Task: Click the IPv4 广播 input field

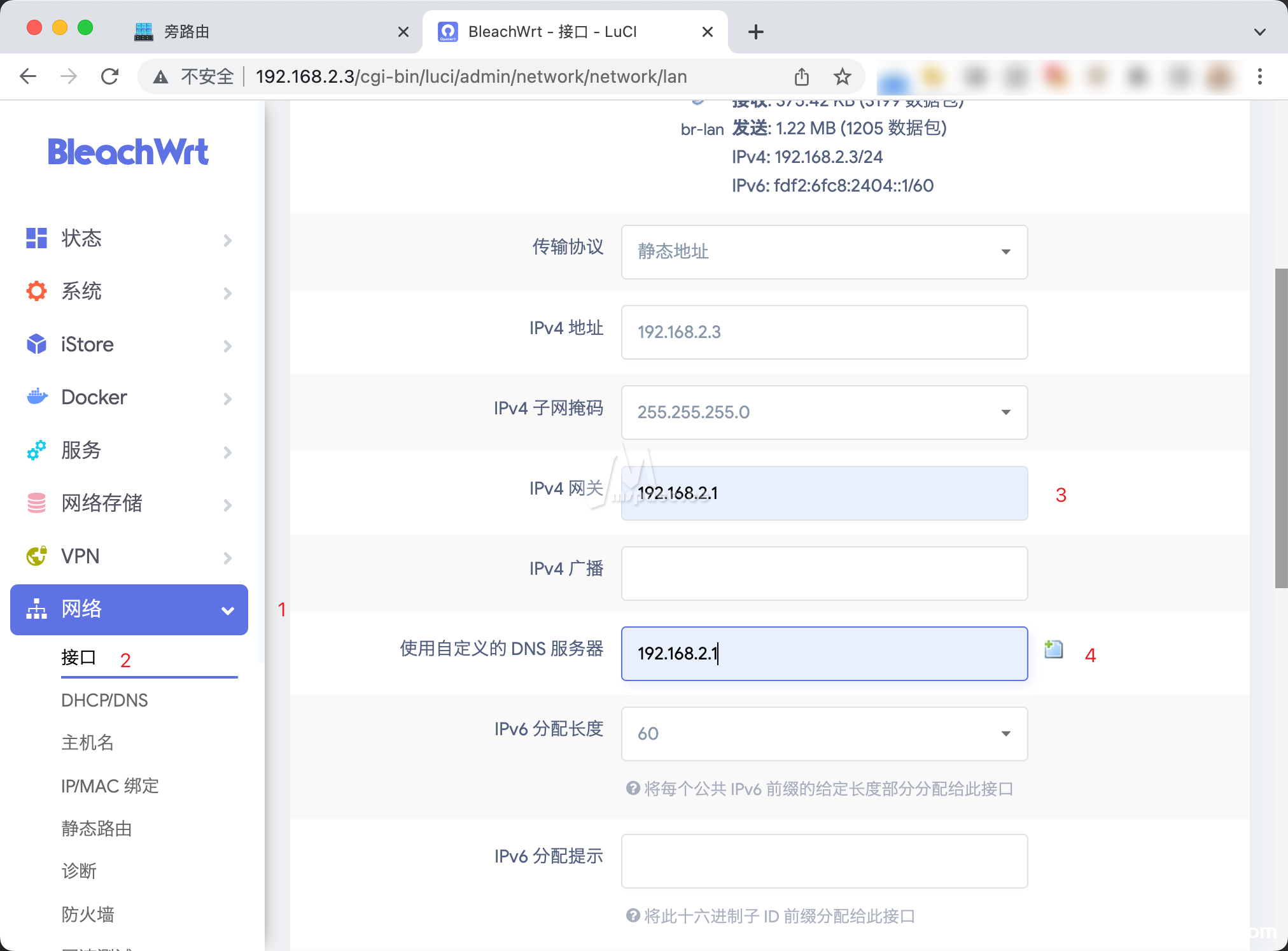Action: (823, 573)
